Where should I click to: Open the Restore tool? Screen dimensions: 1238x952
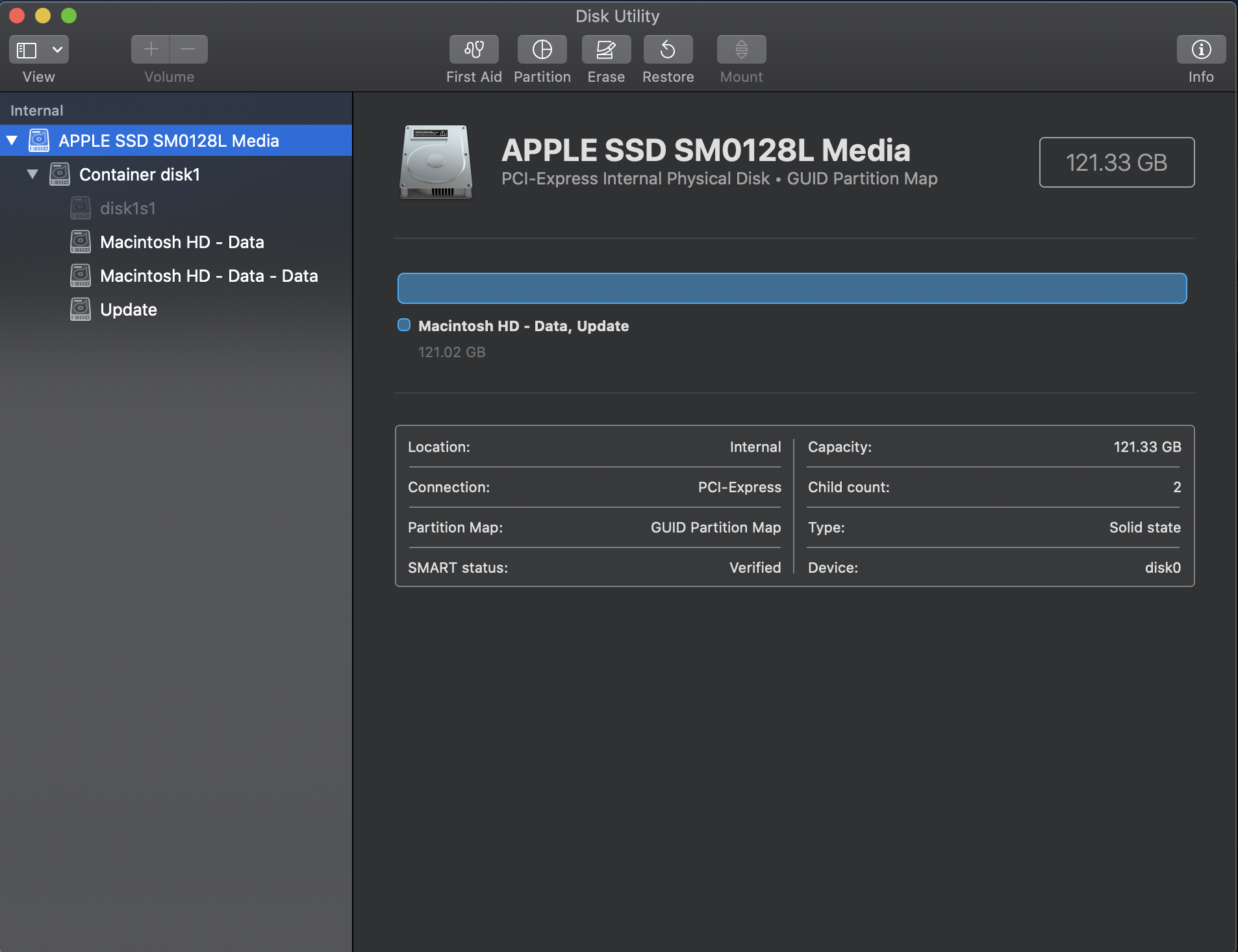[x=668, y=49]
